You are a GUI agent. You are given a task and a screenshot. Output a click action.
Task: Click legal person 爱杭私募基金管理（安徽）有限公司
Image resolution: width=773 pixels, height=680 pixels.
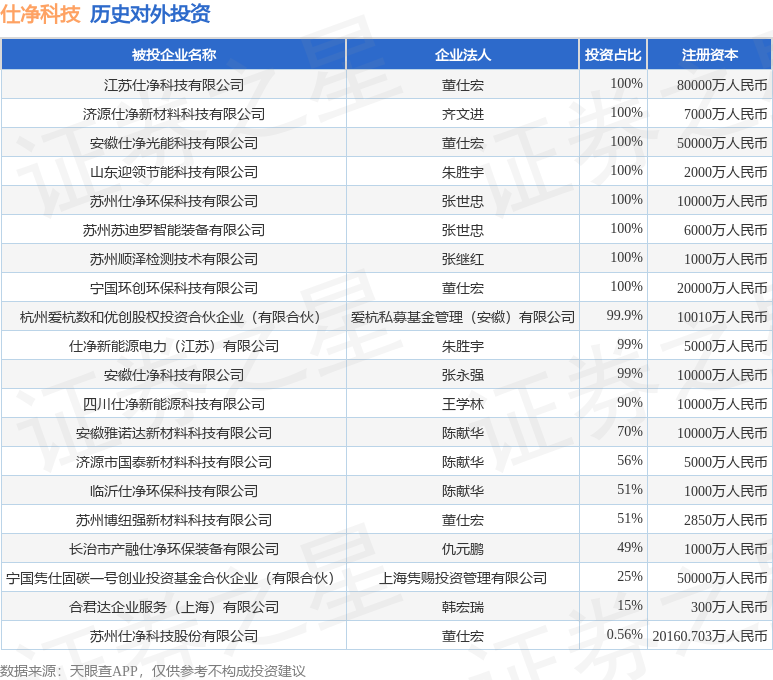coord(462,317)
